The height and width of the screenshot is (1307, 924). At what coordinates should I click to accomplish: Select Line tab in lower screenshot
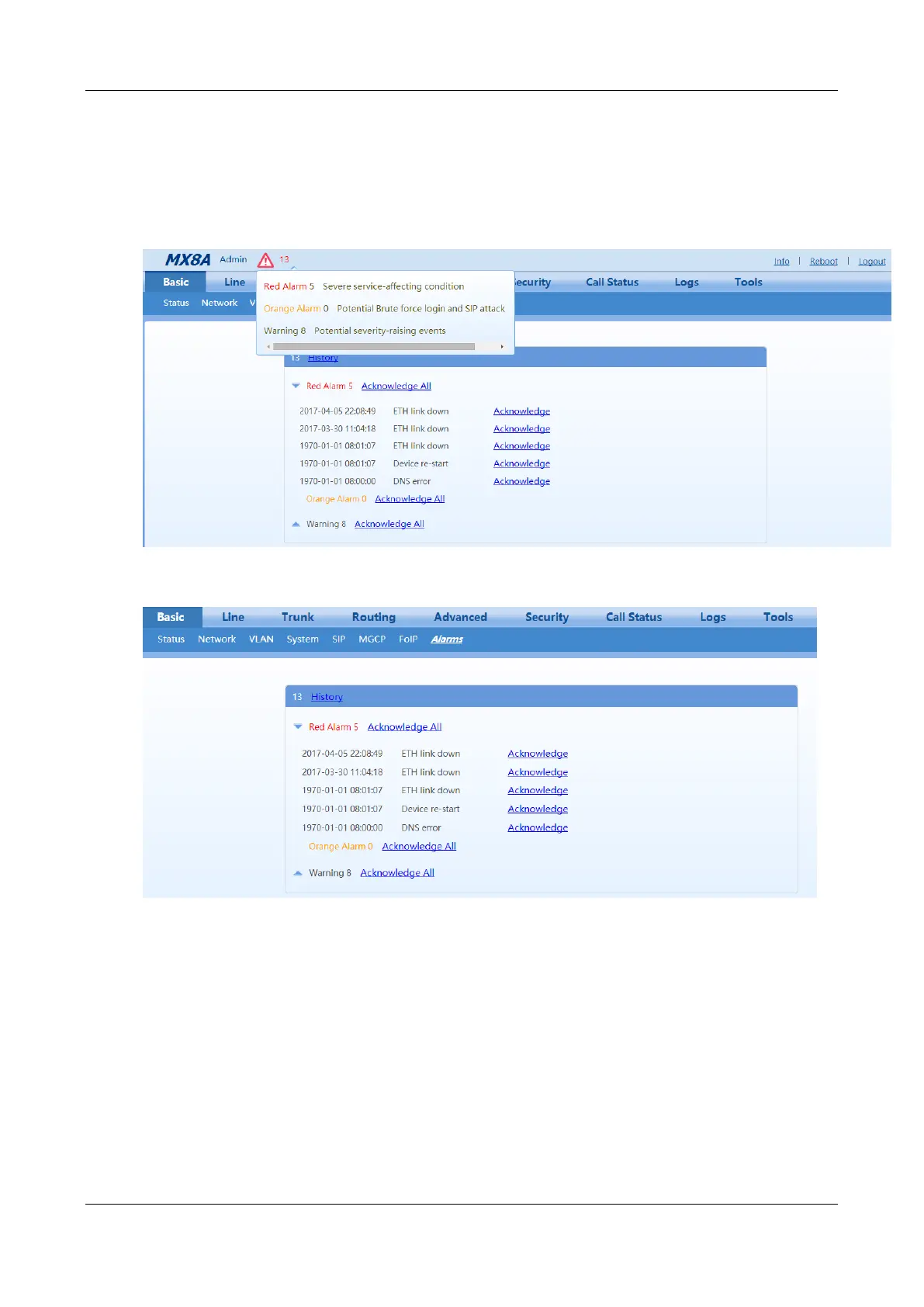[x=233, y=617]
